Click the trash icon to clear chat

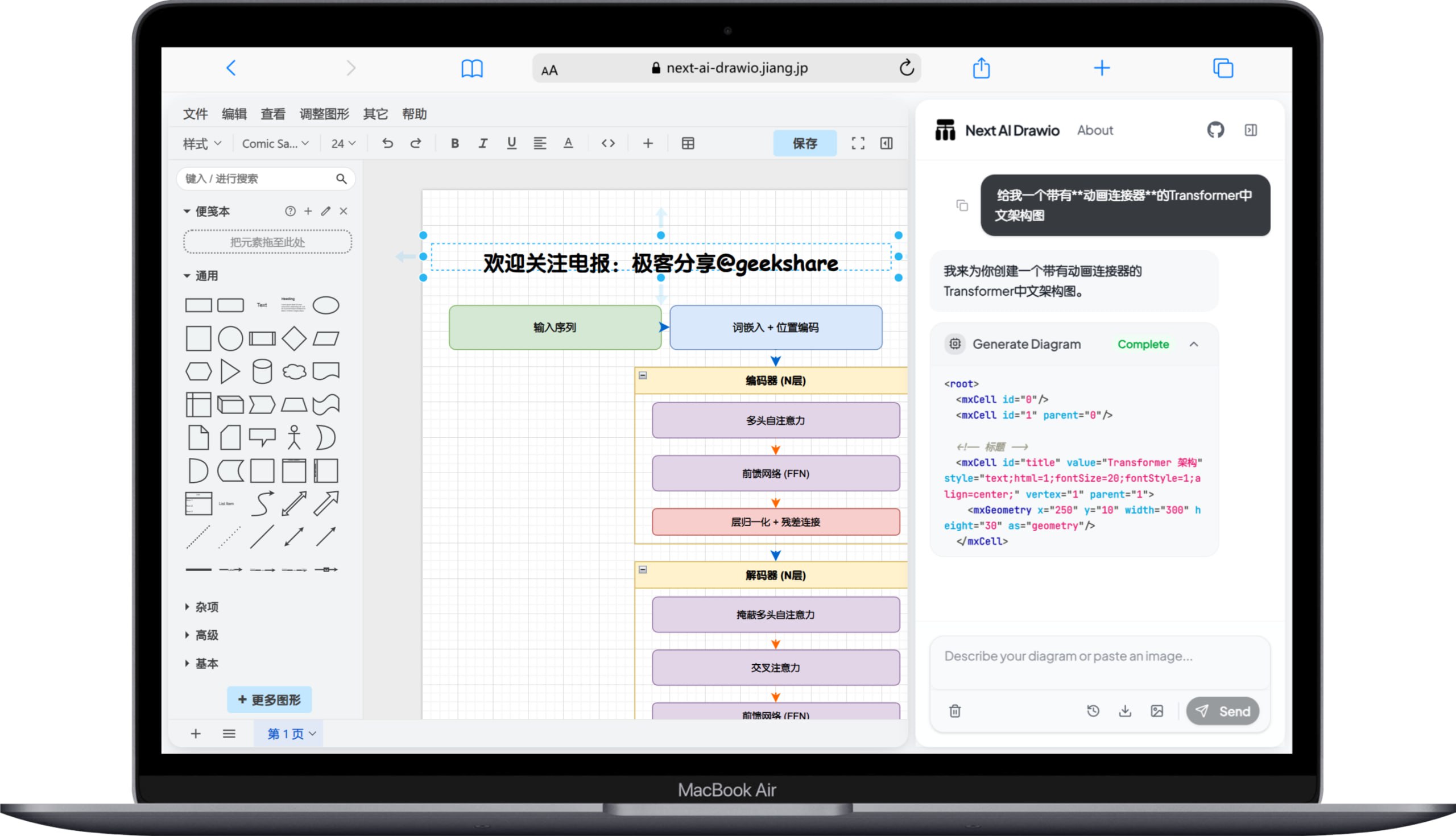pyautogui.click(x=955, y=711)
